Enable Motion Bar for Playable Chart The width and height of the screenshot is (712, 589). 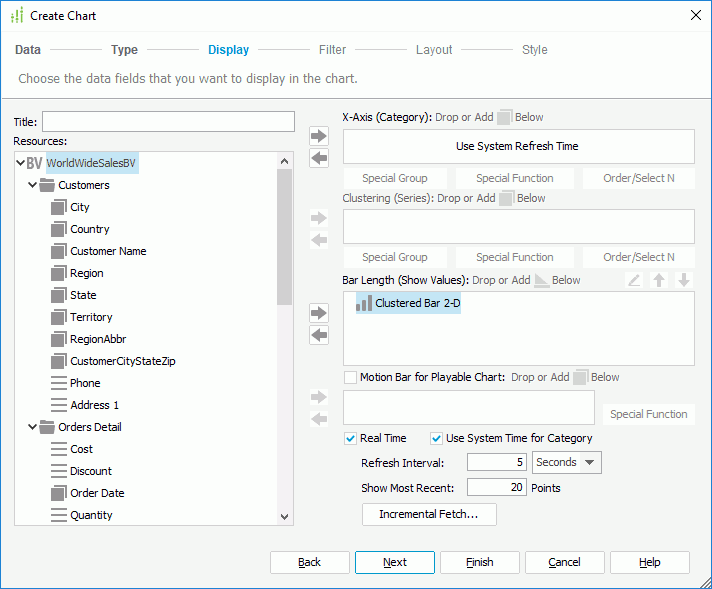click(350, 377)
